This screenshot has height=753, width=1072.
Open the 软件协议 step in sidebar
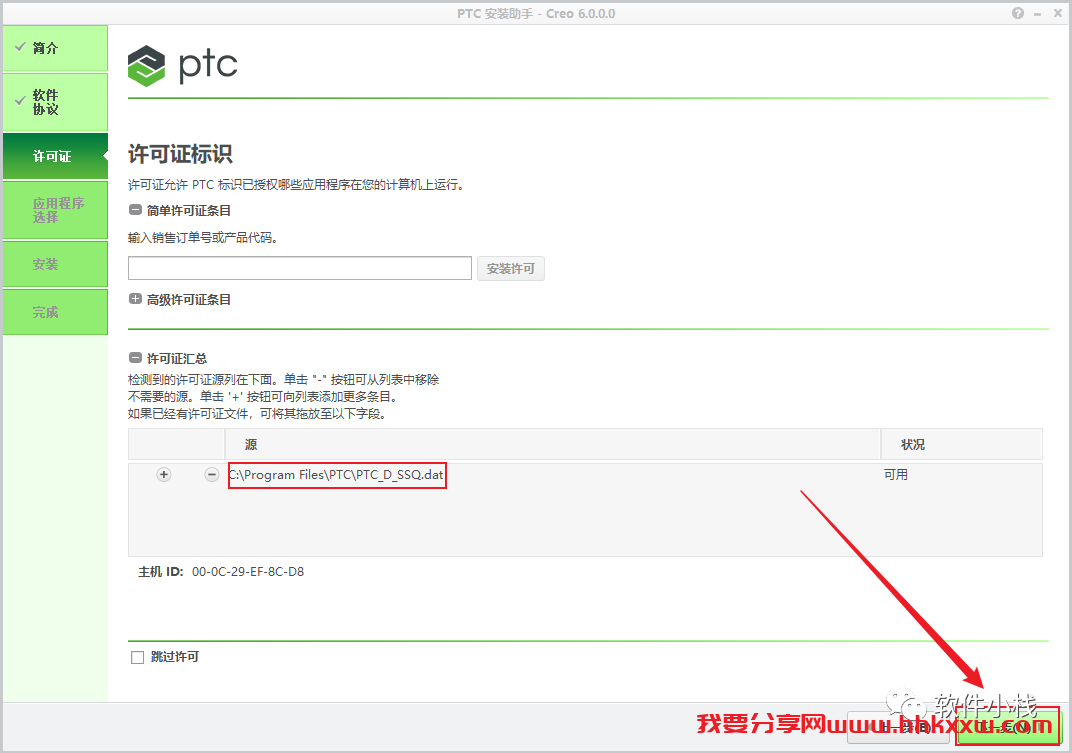[55, 102]
